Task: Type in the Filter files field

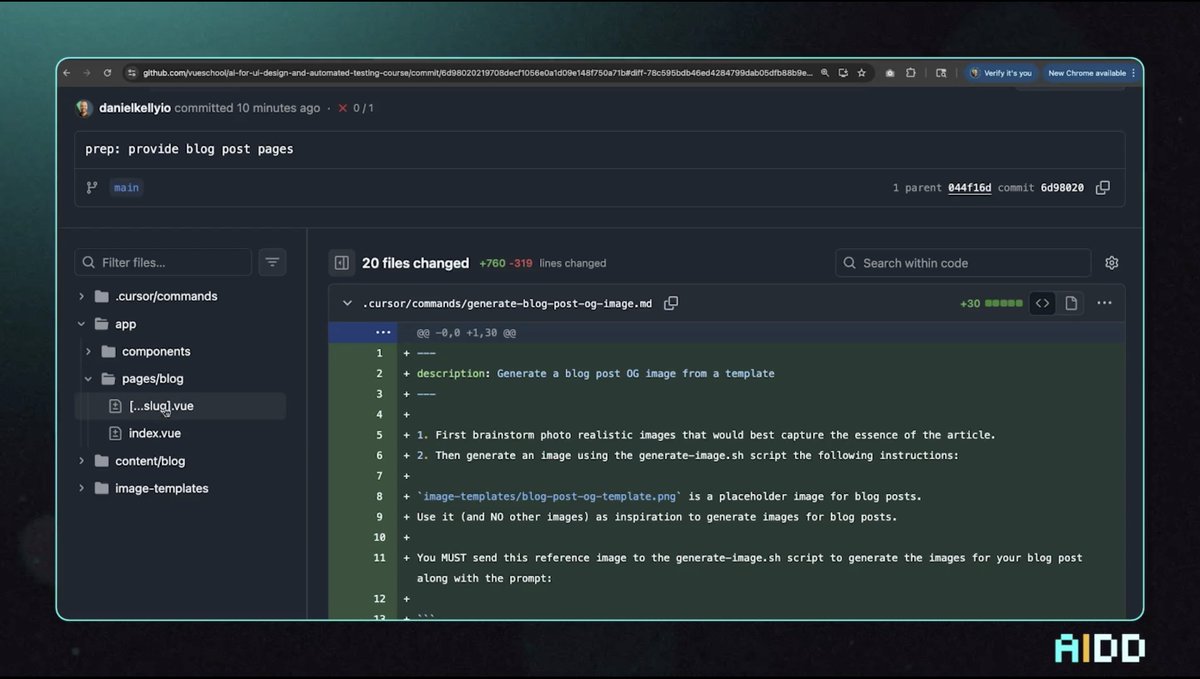Action: pos(163,262)
